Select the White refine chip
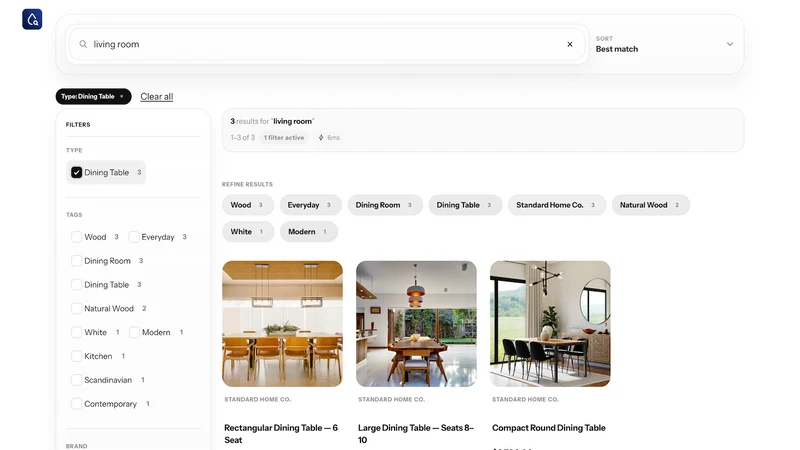 (x=247, y=232)
